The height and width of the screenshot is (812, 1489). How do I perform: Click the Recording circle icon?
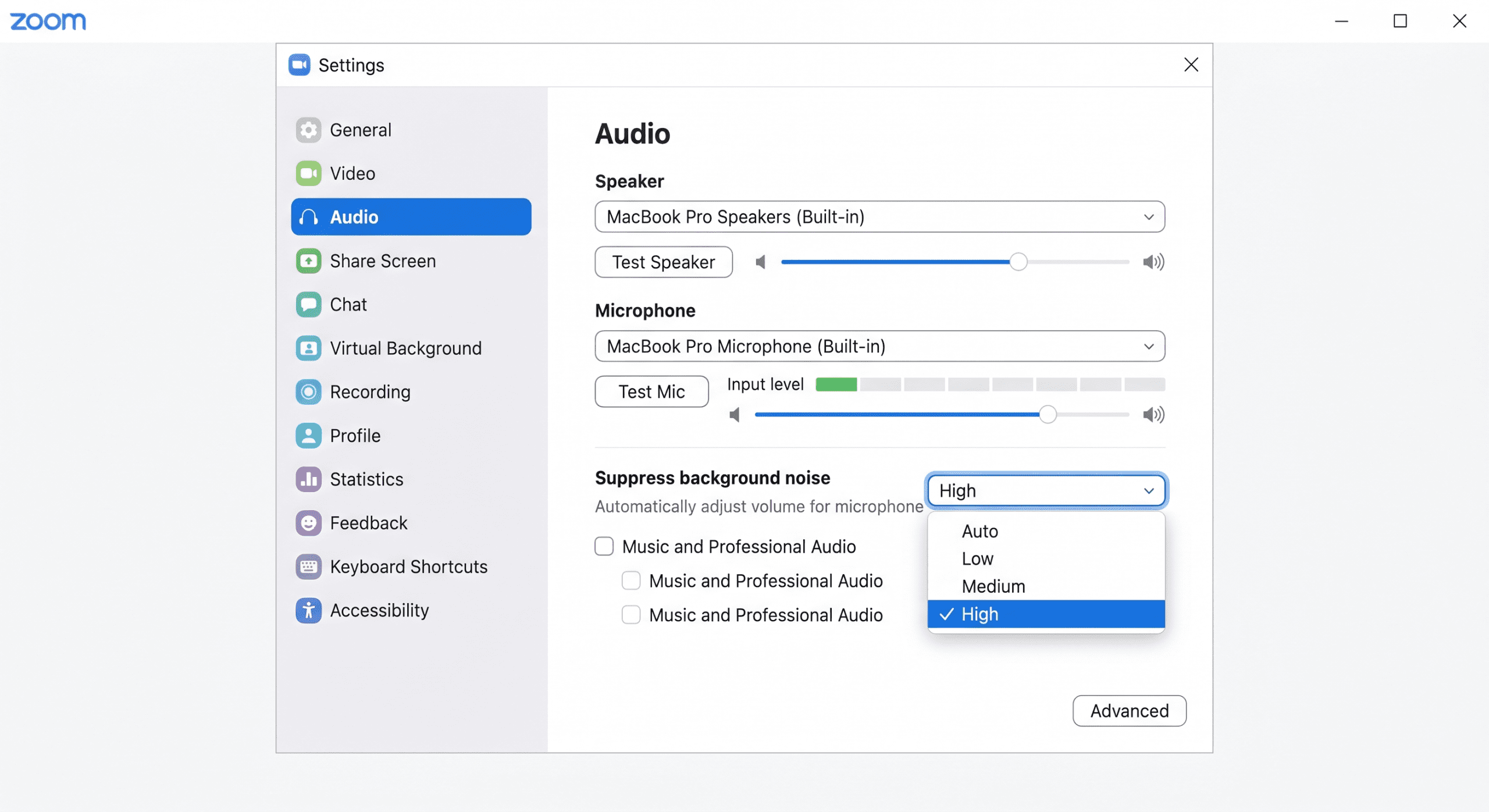[308, 391]
